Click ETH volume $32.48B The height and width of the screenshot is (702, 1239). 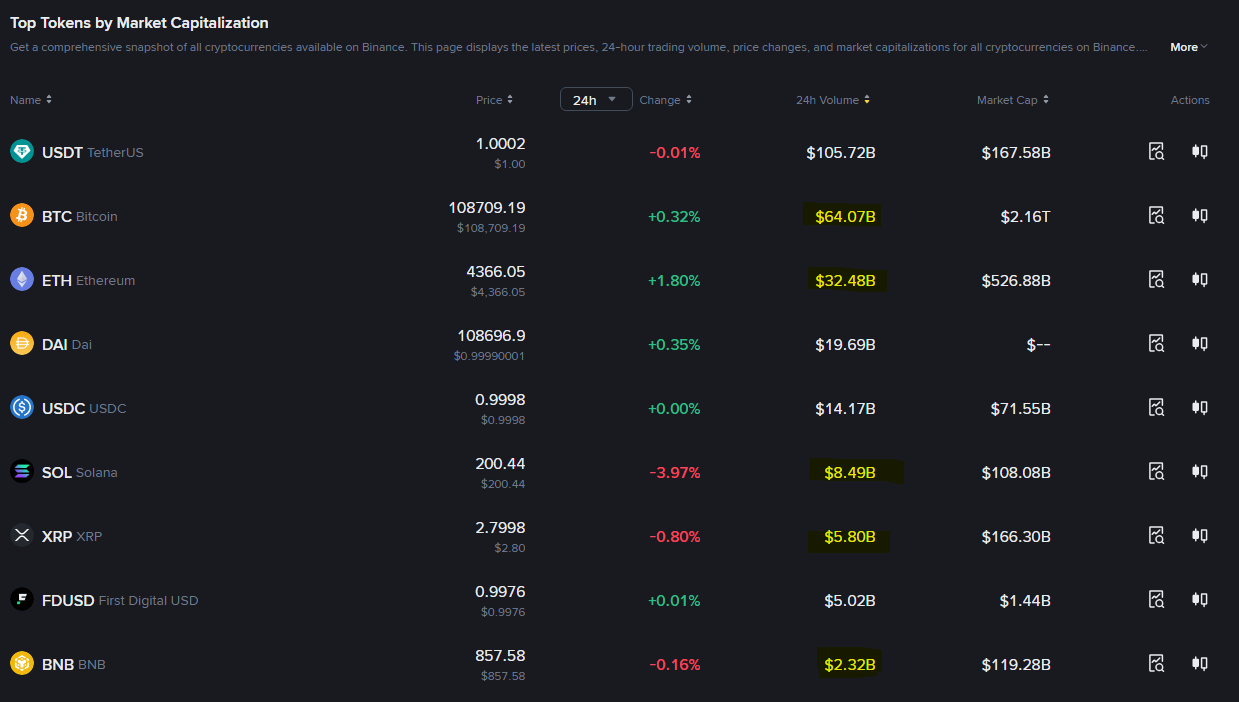pos(845,280)
